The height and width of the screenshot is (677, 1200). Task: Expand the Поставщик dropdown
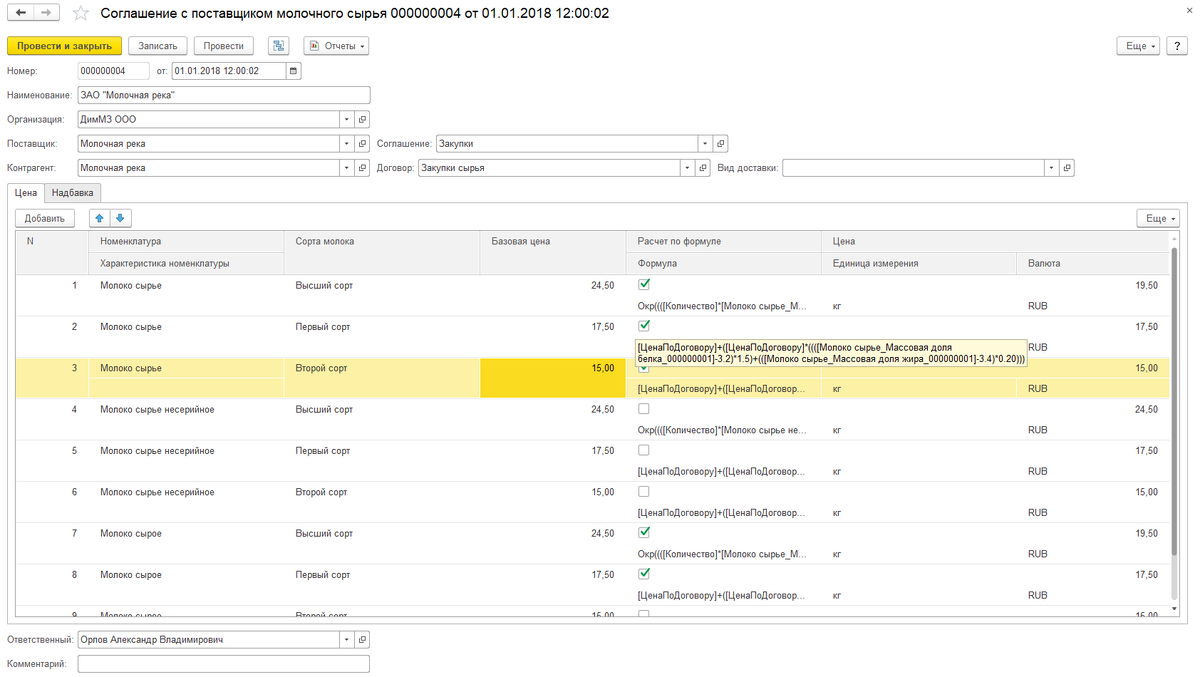tap(347, 143)
